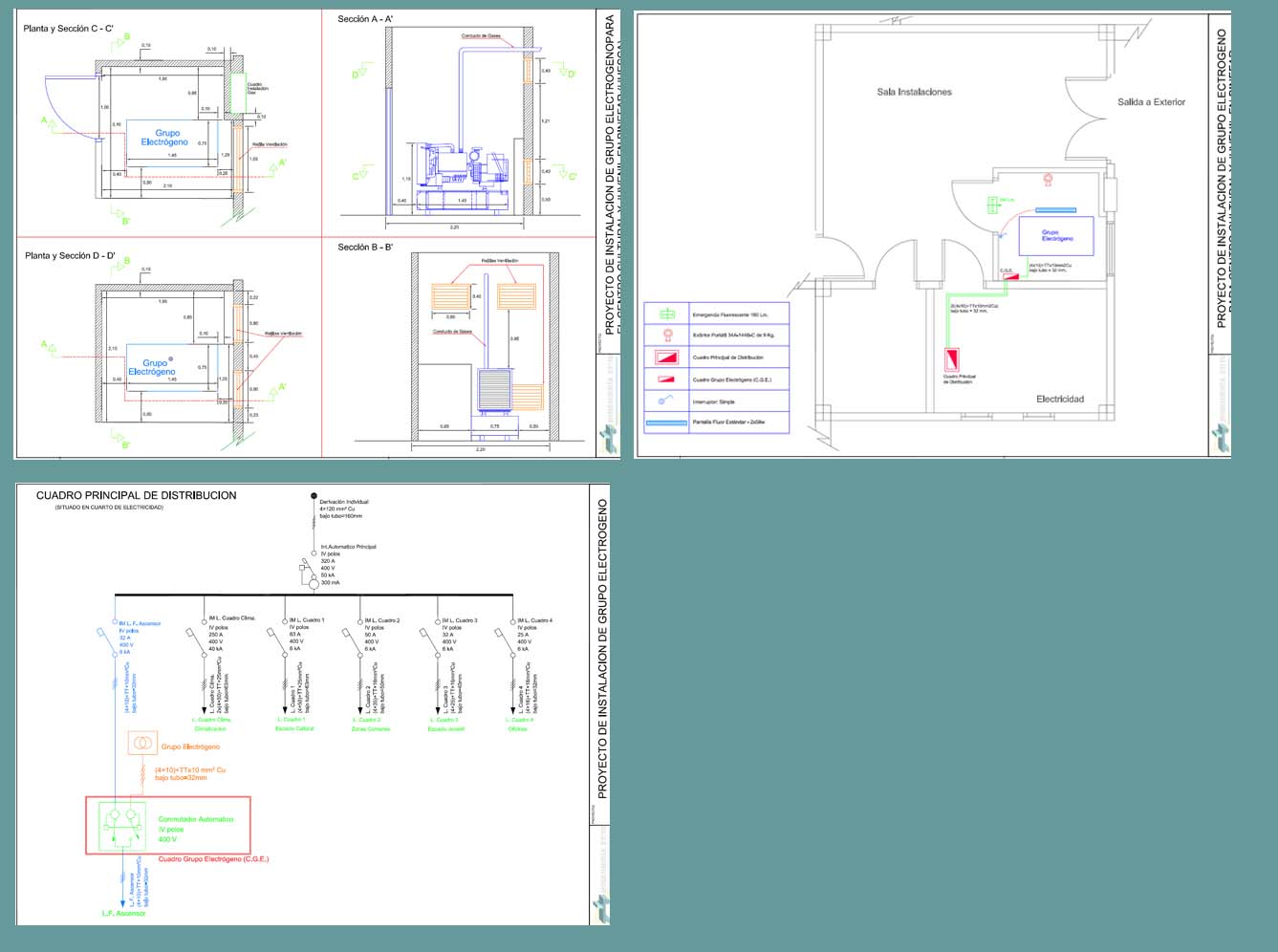Click the blue Grupo Electrógeno box in floor plan
The image size is (1278, 952).
point(1055,236)
